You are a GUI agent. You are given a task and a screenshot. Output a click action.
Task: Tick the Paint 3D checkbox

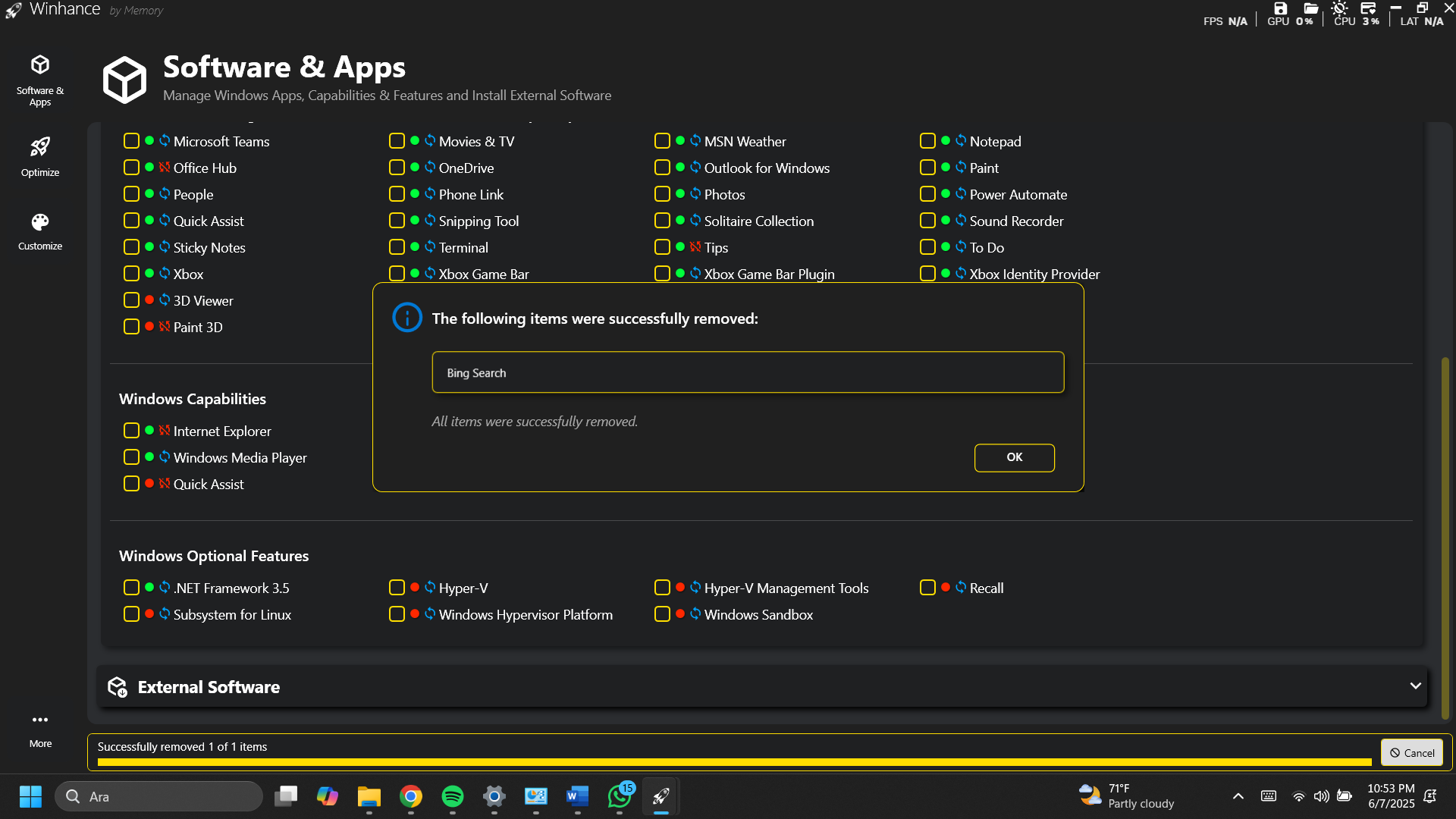click(131, 327)
